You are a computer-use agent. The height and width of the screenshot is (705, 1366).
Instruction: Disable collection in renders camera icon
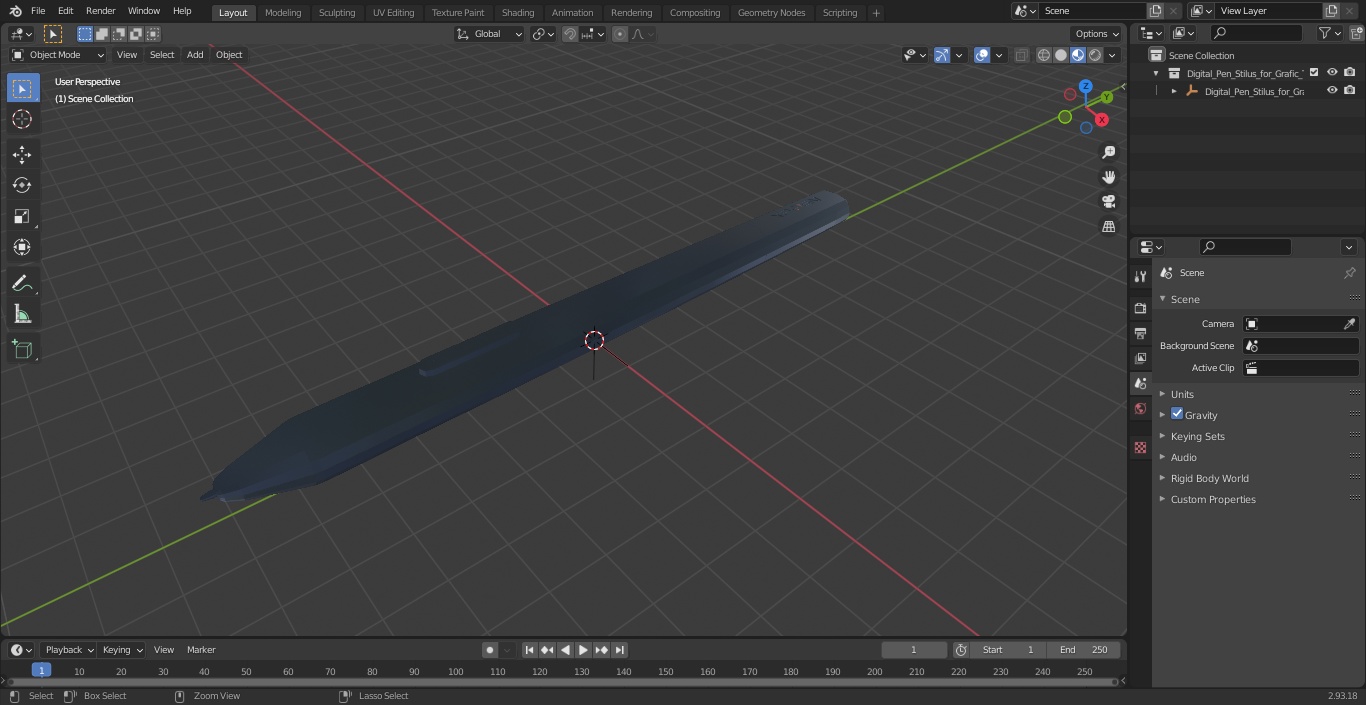pos(1350,73)
